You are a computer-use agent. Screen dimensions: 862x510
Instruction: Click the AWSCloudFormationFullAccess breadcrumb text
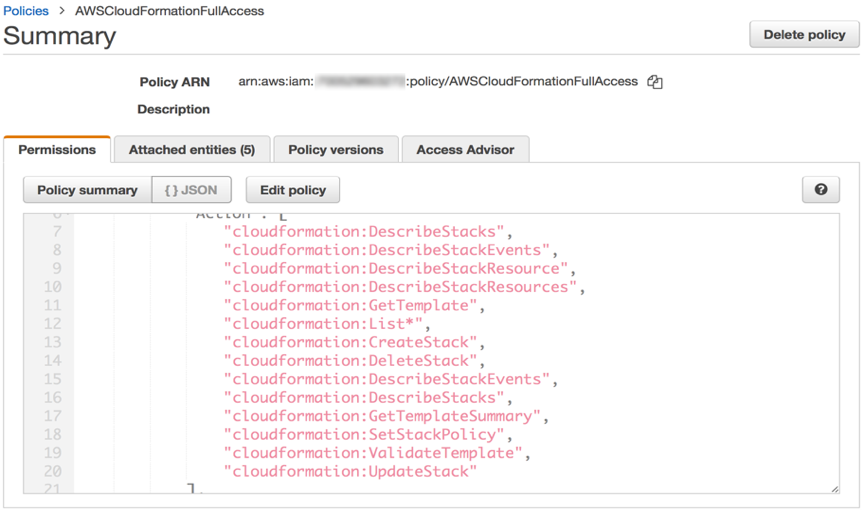[x=169, y=11]
